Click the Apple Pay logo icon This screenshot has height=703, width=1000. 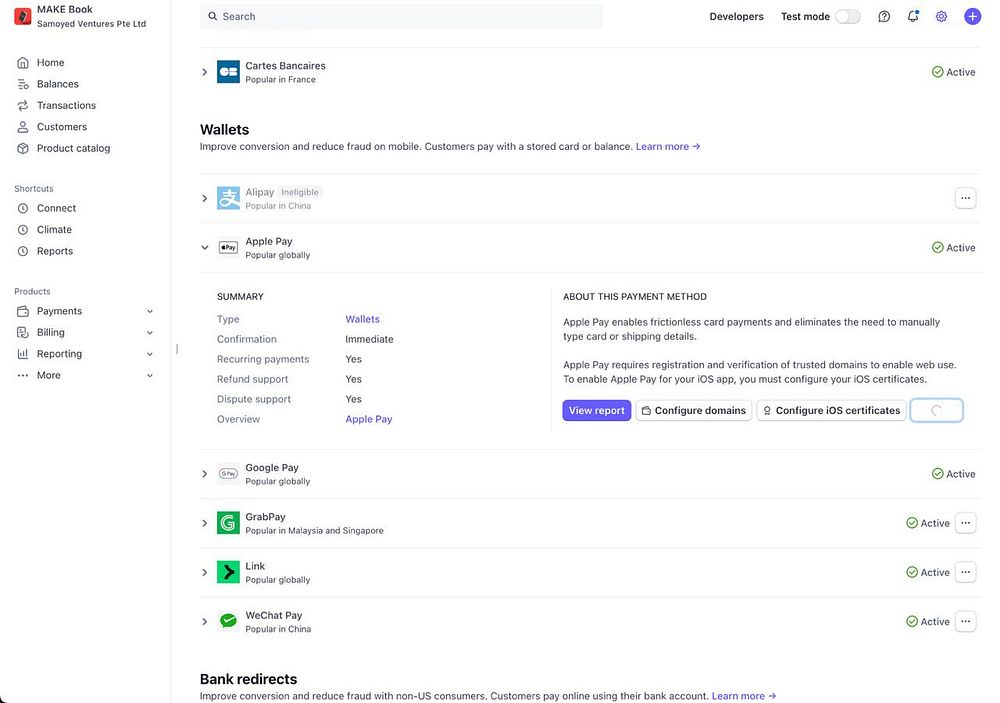[228, 248]
